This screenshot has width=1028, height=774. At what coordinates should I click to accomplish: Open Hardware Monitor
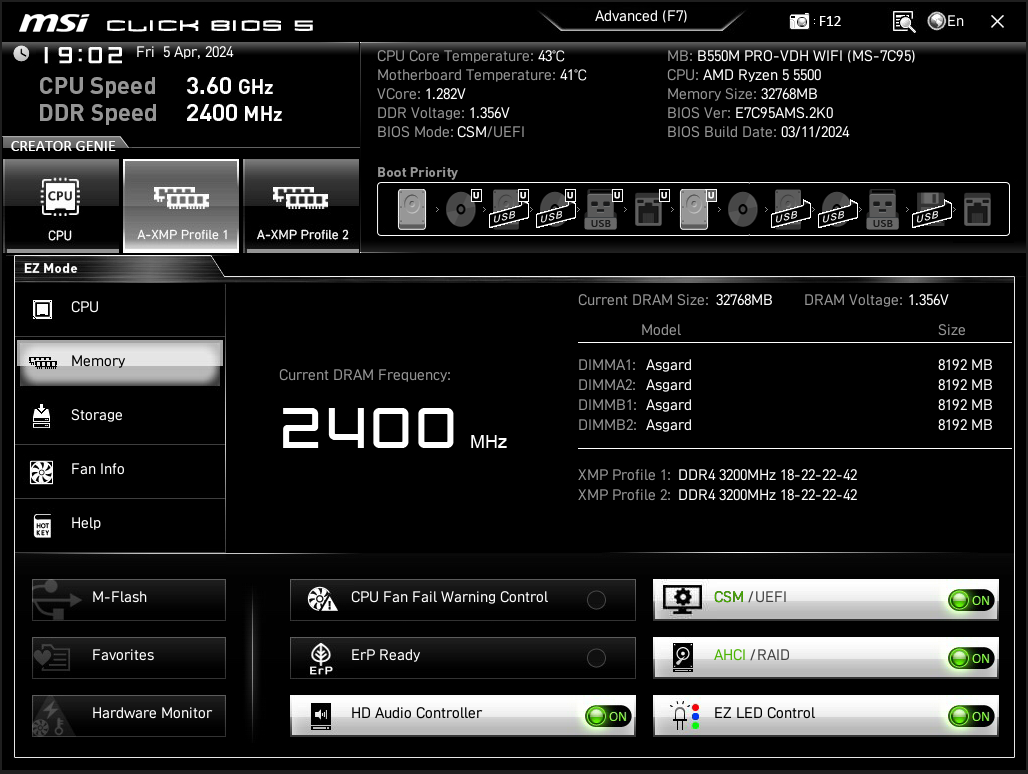pos(128,716)
